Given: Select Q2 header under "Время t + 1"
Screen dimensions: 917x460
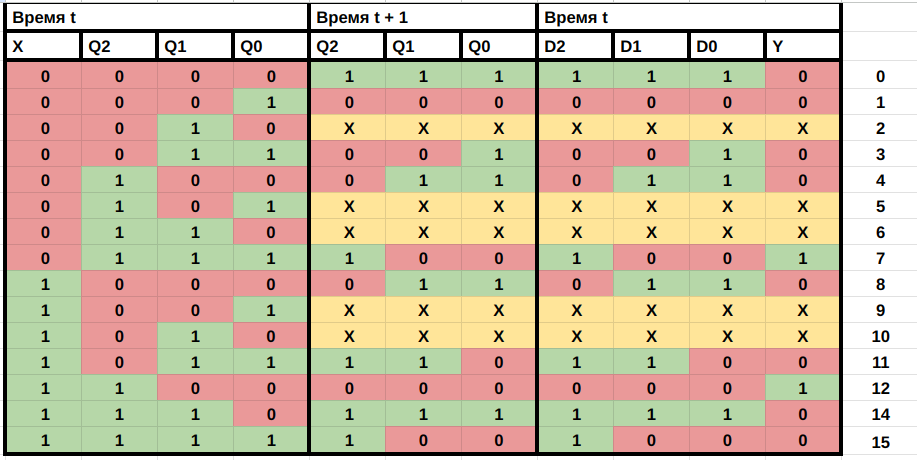Looking at the screenshot, I should click(347, 46).
